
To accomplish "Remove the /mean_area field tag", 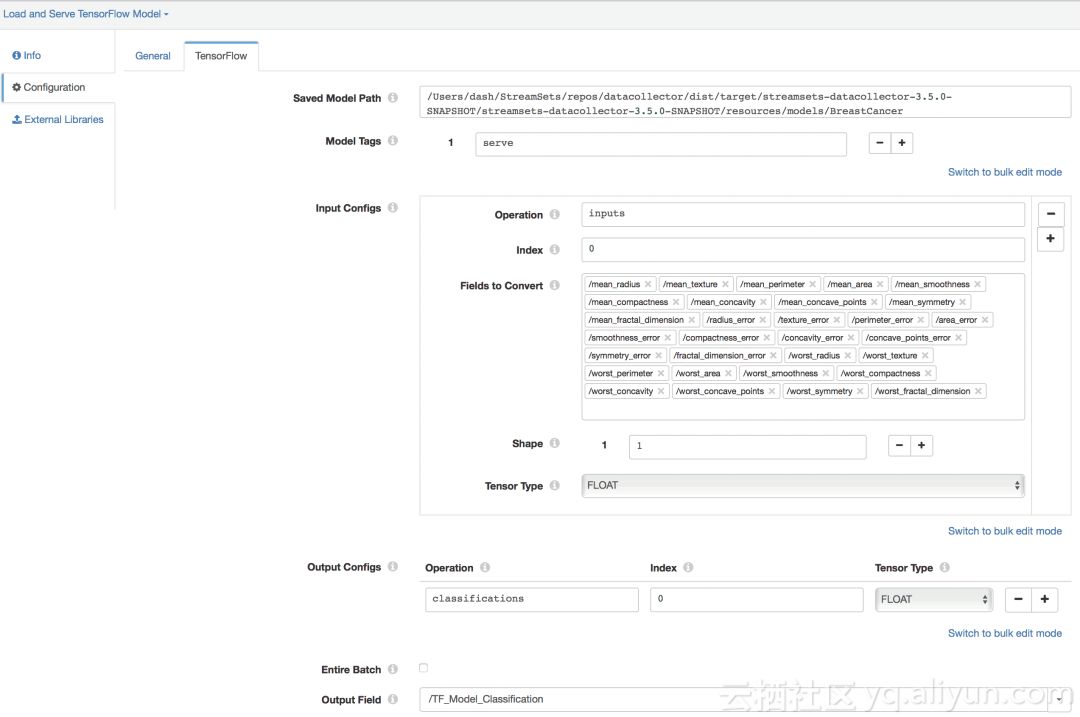I will pyautogui.click(x=880, y=284).
